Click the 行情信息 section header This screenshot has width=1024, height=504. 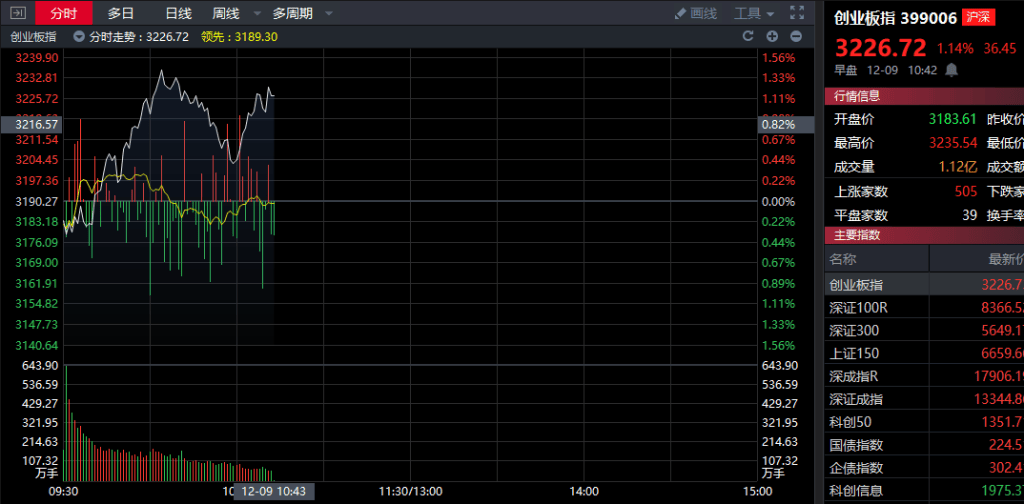(x=857, y=96)
